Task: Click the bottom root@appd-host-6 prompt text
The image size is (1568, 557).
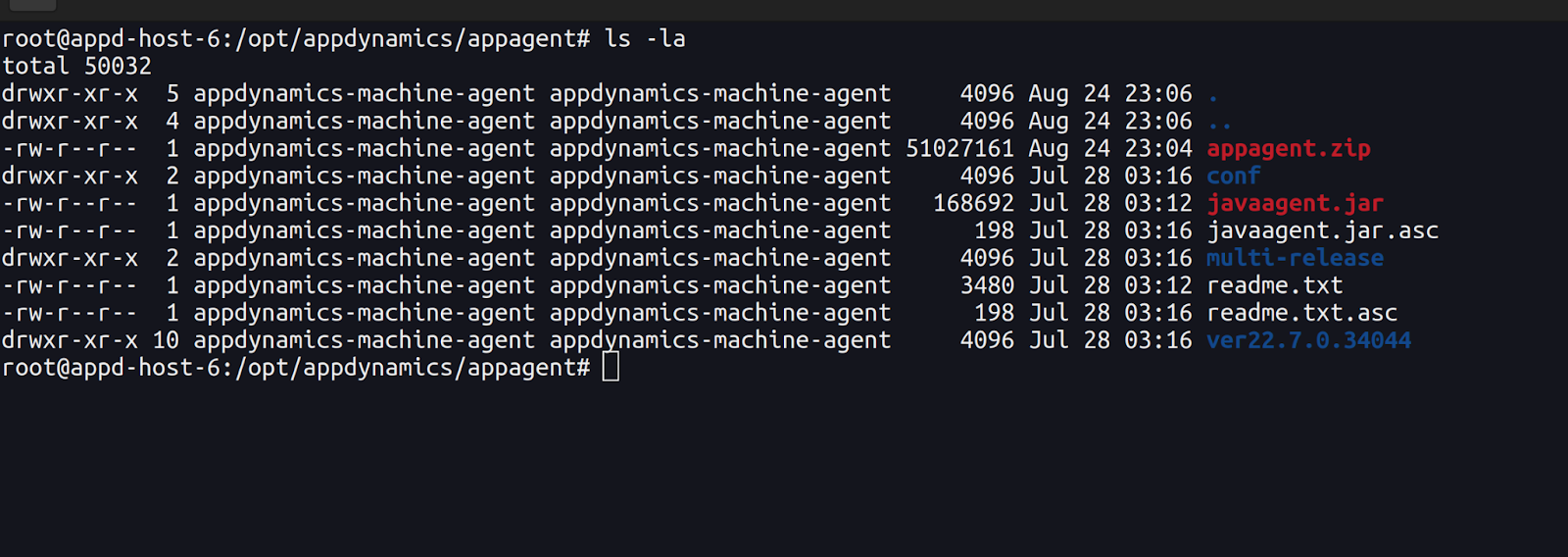Action: (296, 368)
